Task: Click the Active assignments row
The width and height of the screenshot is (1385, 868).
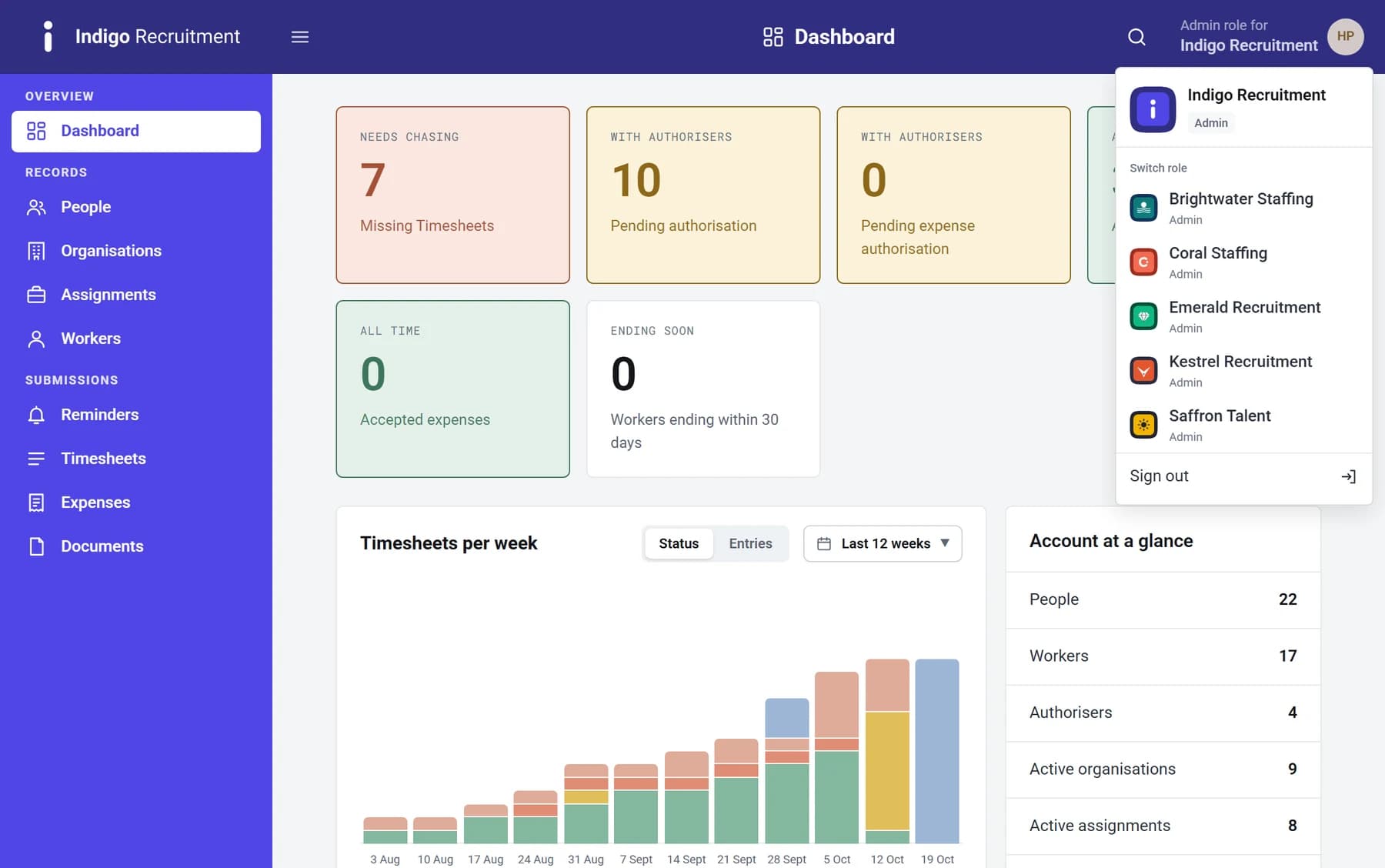Action: point(1163,826)
